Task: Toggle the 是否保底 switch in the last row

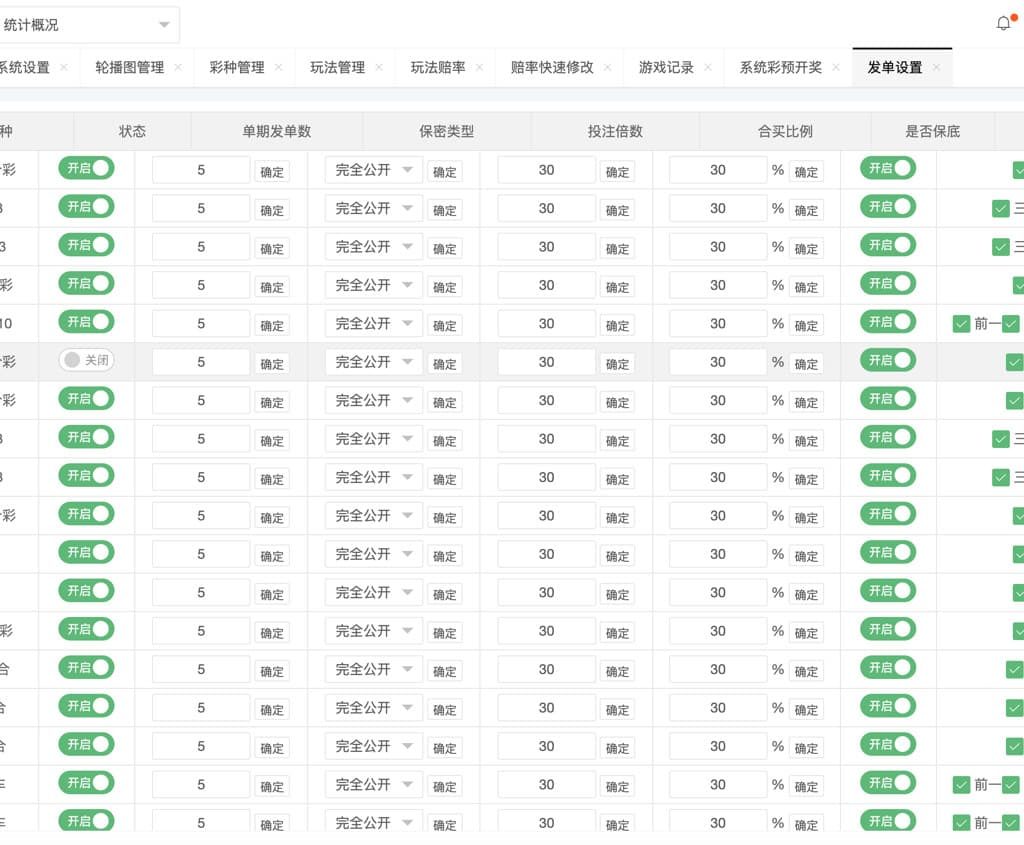Action: pyautogui.click(x=886, y=822)
